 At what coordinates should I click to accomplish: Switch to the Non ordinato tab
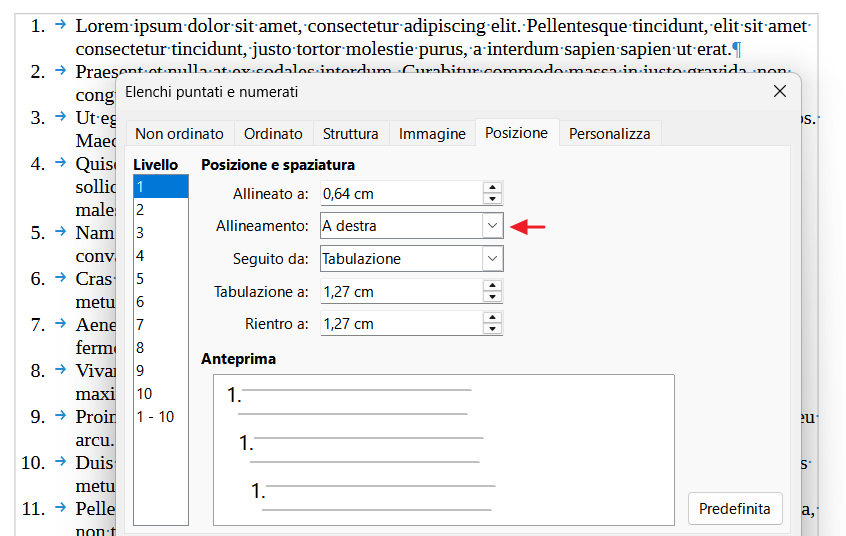pyautogui.click(x=180, y=133)
